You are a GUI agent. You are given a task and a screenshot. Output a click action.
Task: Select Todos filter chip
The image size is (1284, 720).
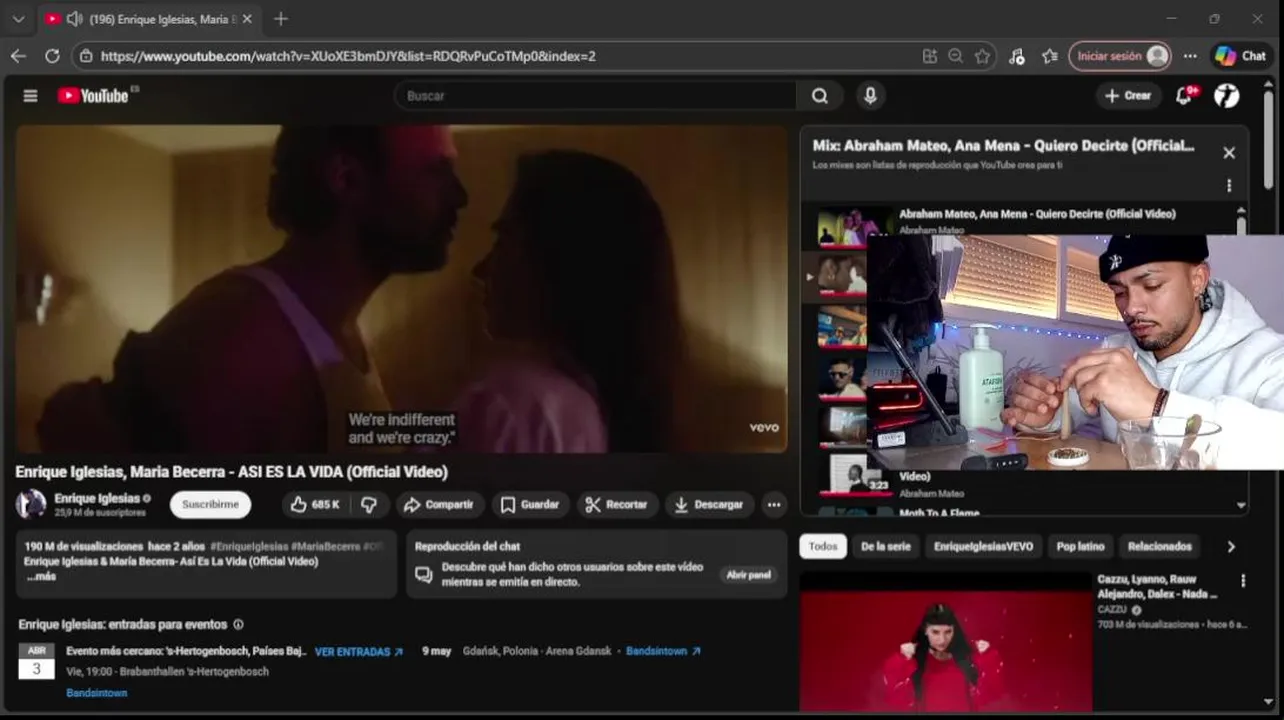(823, 546)
